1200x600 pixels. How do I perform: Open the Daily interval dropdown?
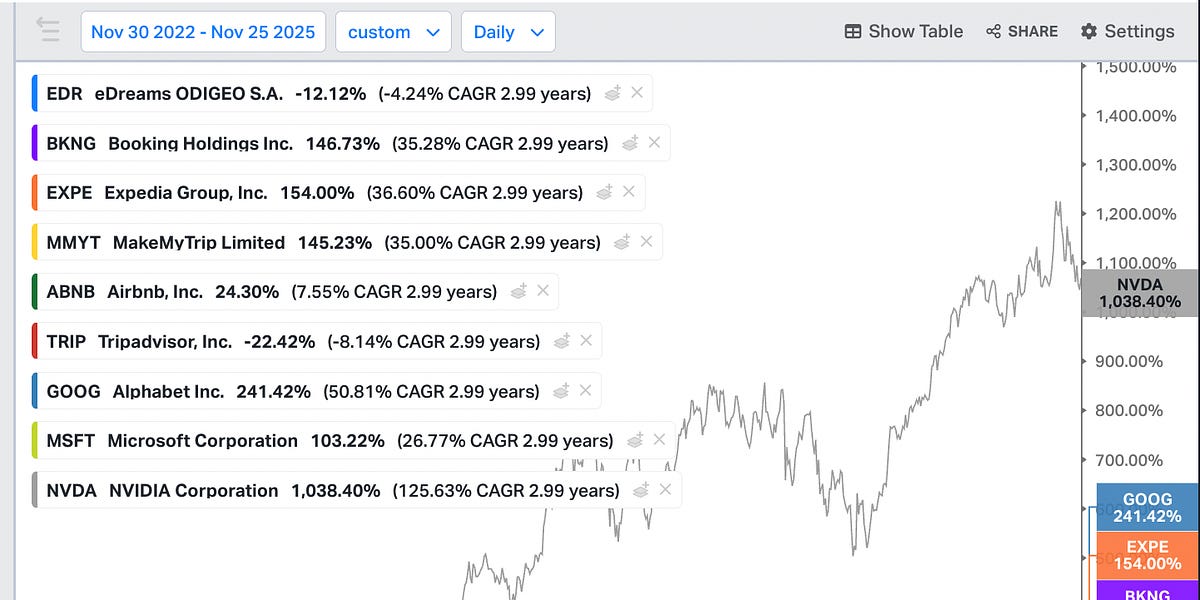click(508, 32)
